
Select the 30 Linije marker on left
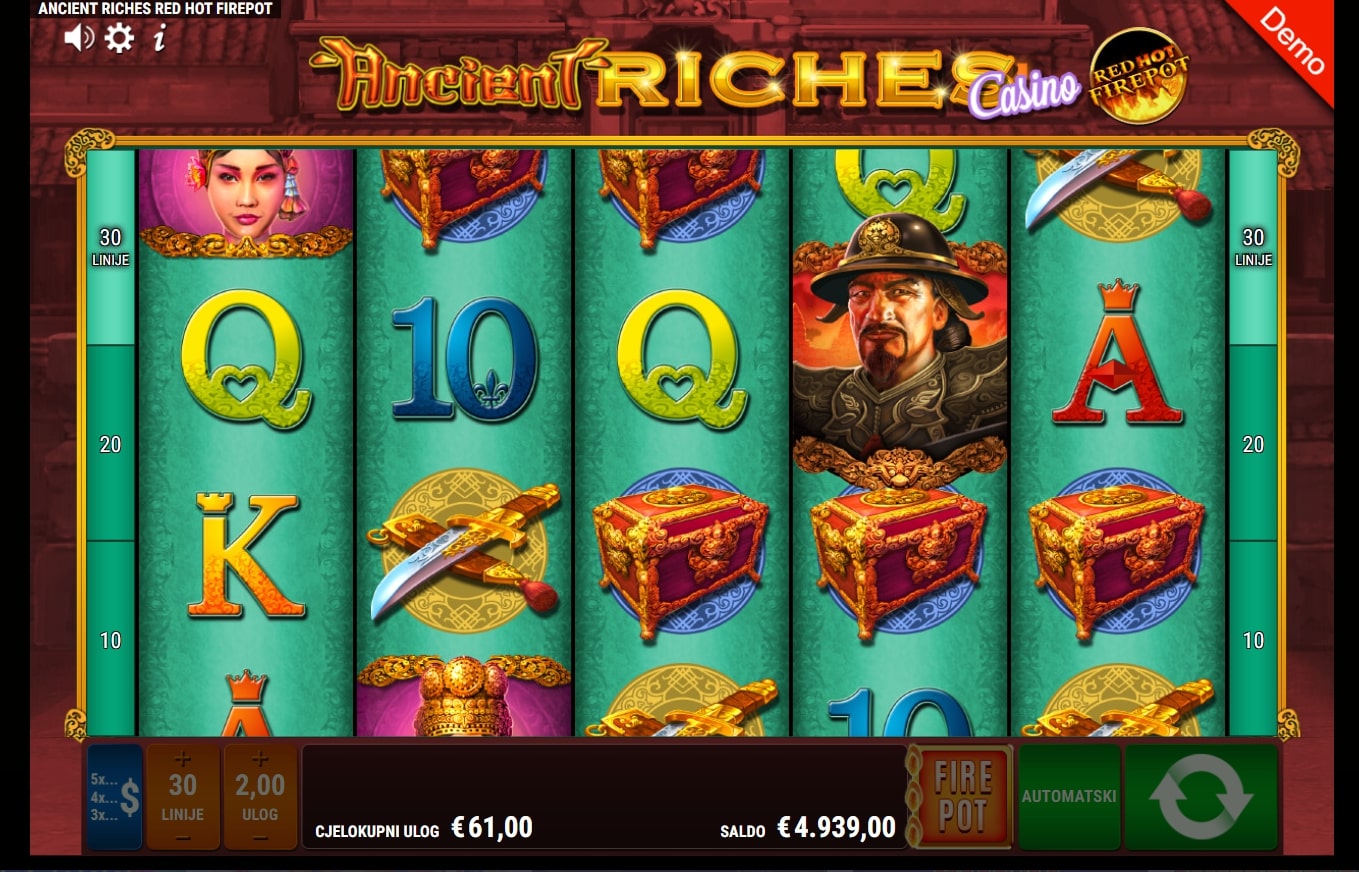110,246
